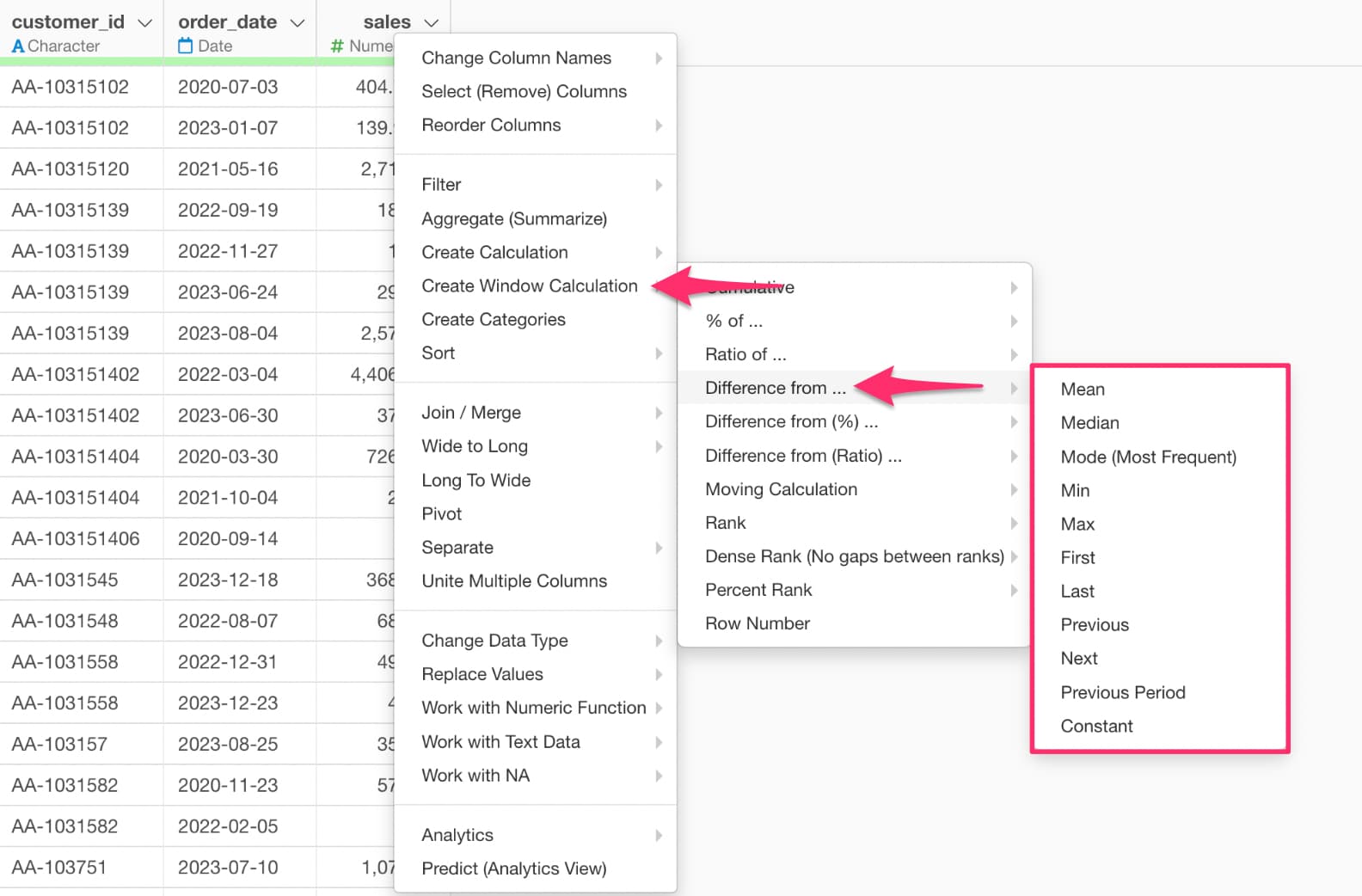
Task: Select Median option
Action: point(1160,423)
